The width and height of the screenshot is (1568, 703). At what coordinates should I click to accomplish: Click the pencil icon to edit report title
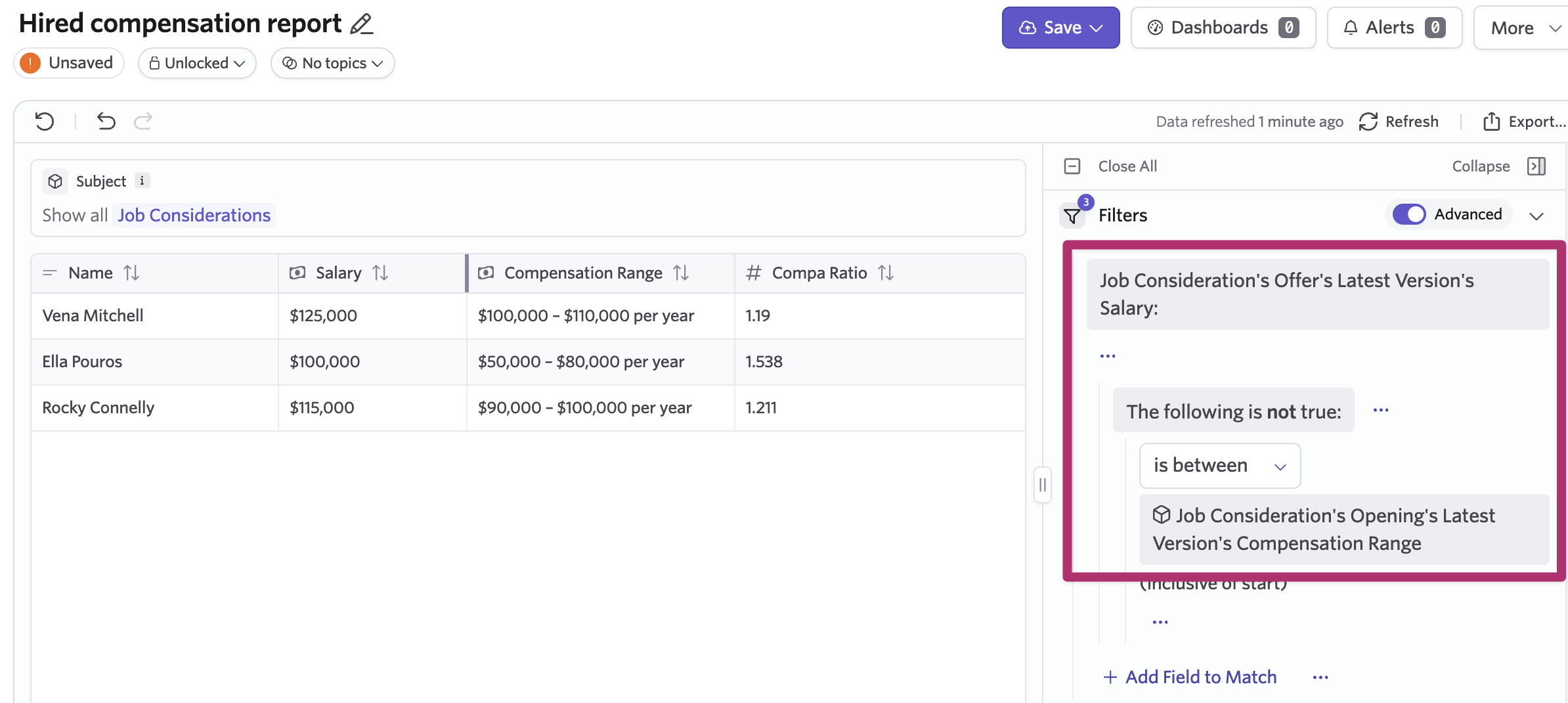(361, 24)
